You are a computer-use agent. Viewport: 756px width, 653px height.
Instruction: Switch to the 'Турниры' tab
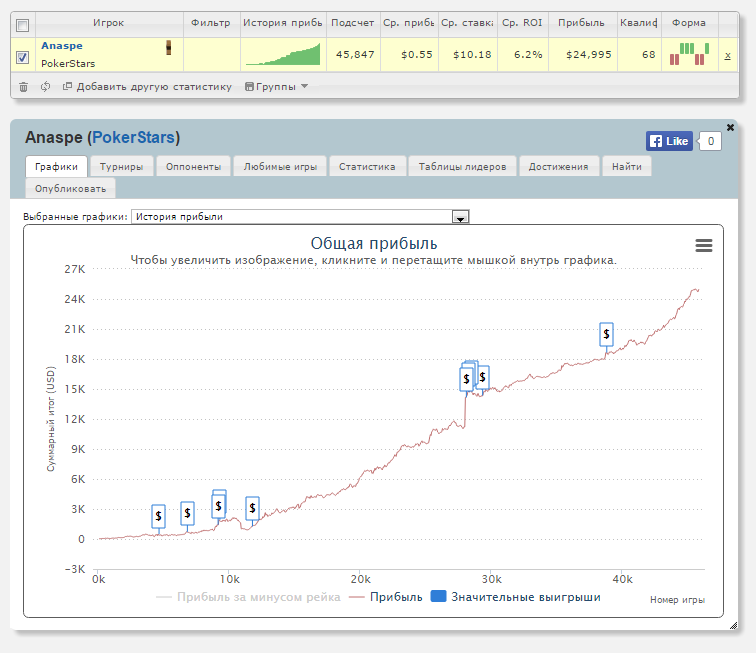[122, 166]
